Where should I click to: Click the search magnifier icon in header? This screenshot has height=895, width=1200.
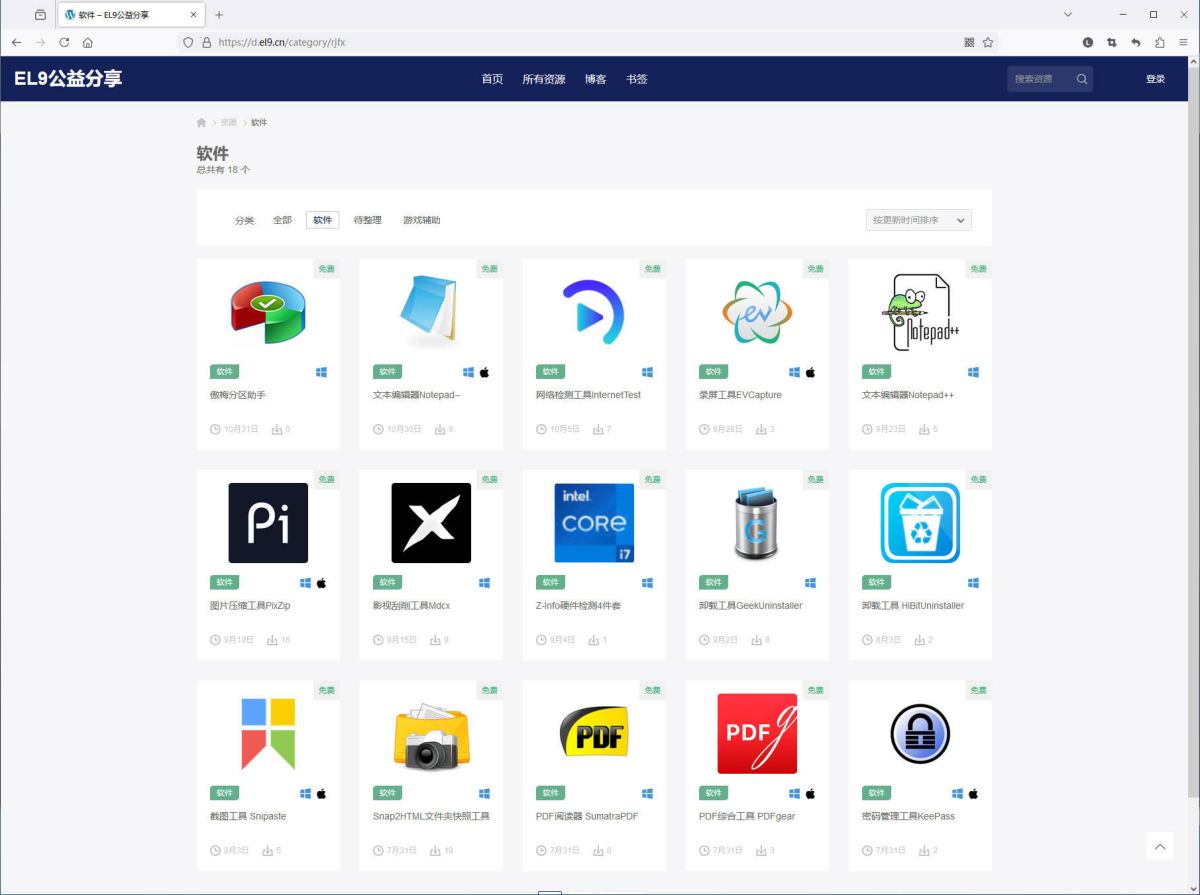click(1081, 79)
